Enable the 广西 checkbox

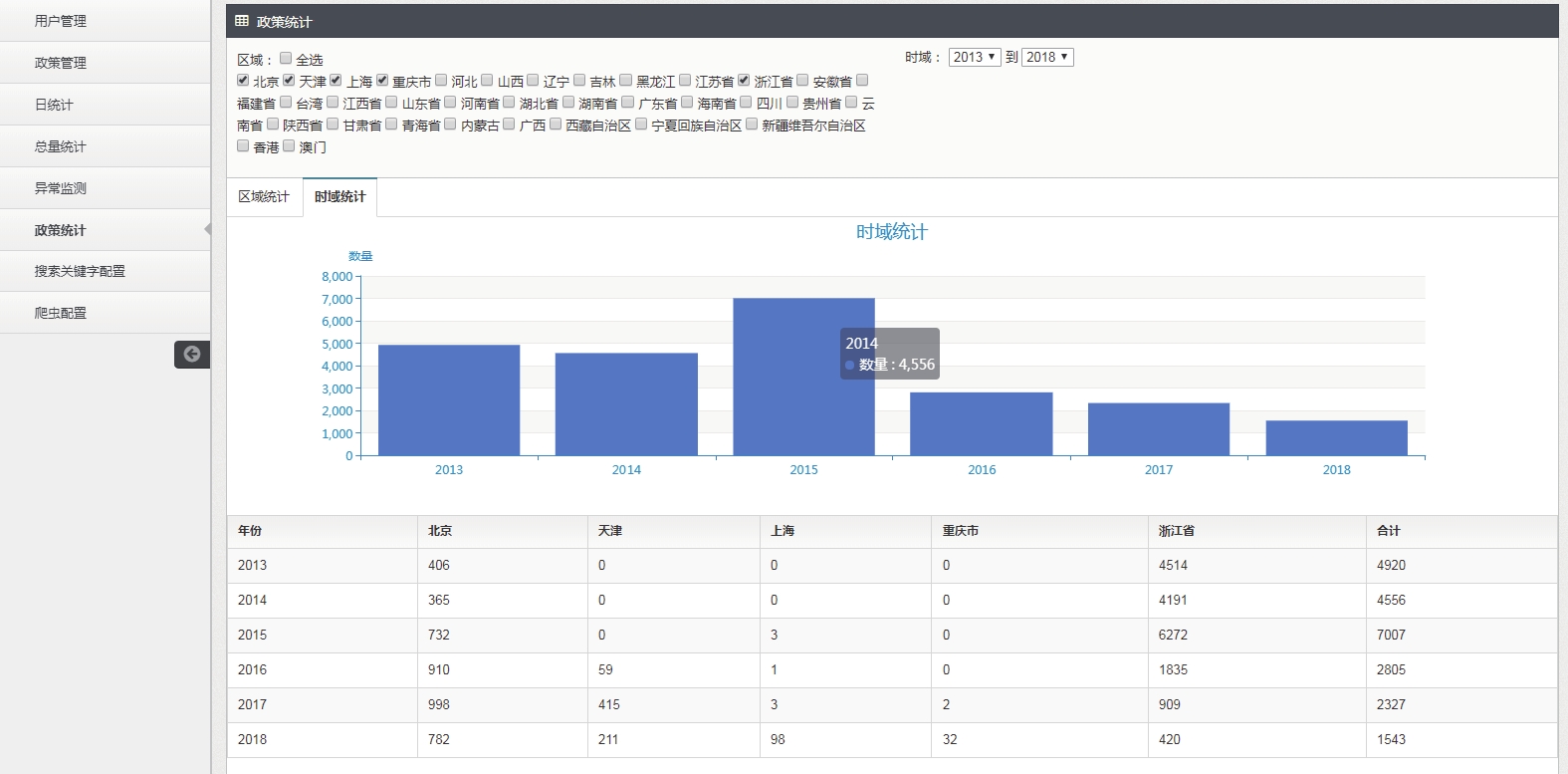click(509, 124)
